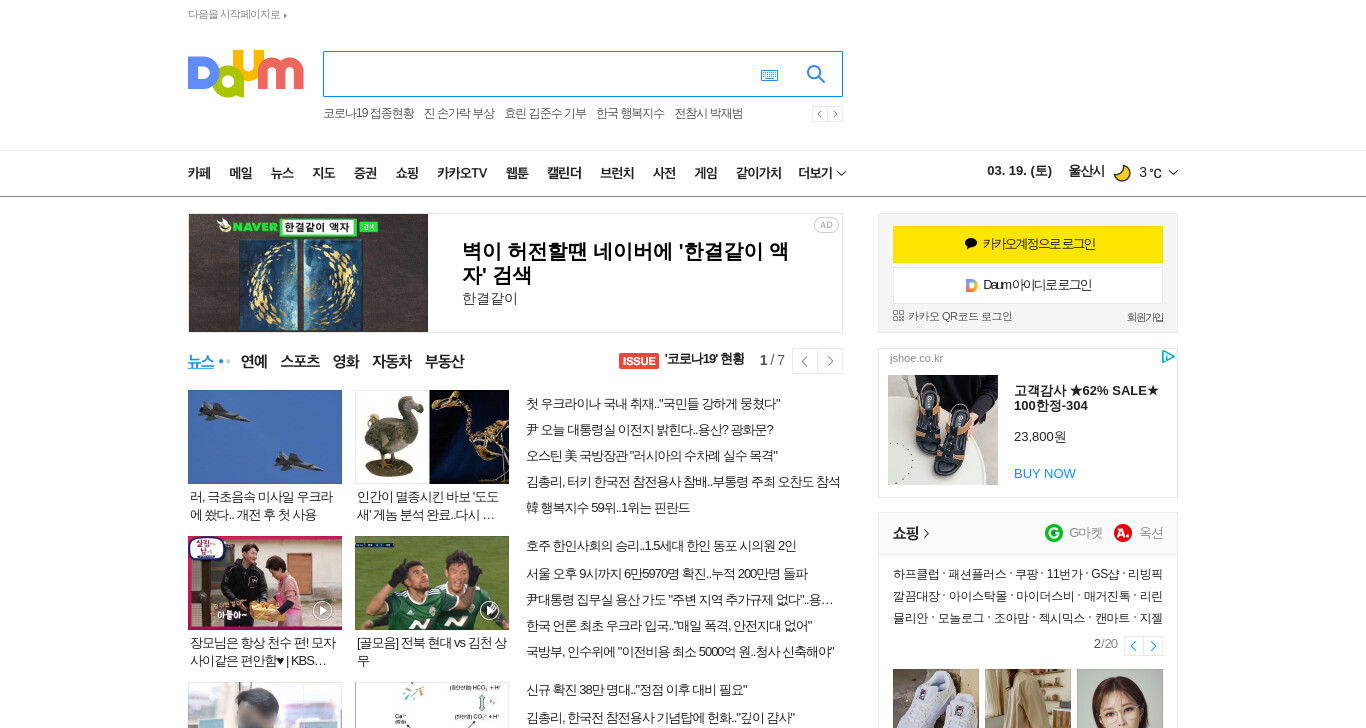Open the 같이가치 menu

pos(758,173)
